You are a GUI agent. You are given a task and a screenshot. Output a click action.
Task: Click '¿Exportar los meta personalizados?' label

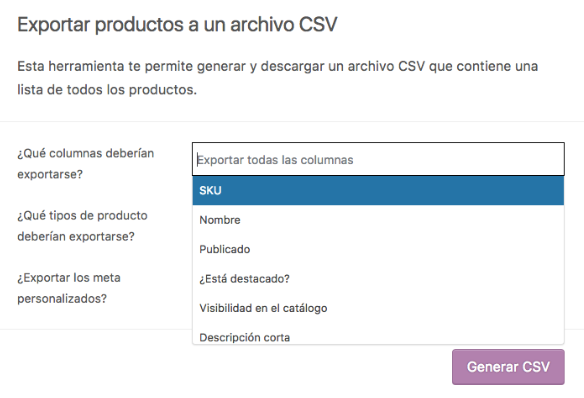(x=69, y=288)
